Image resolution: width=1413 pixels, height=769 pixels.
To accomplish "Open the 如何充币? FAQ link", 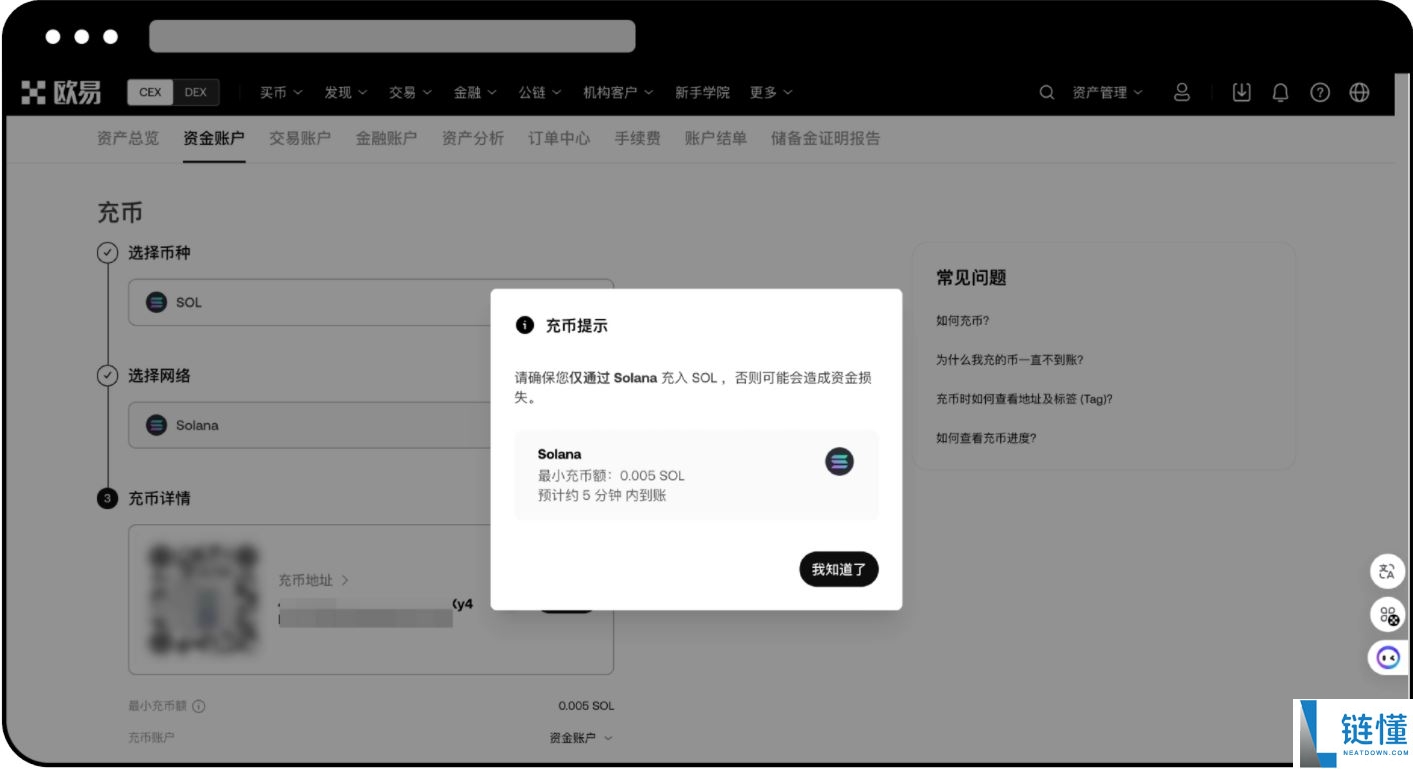I will pos(963,321).
